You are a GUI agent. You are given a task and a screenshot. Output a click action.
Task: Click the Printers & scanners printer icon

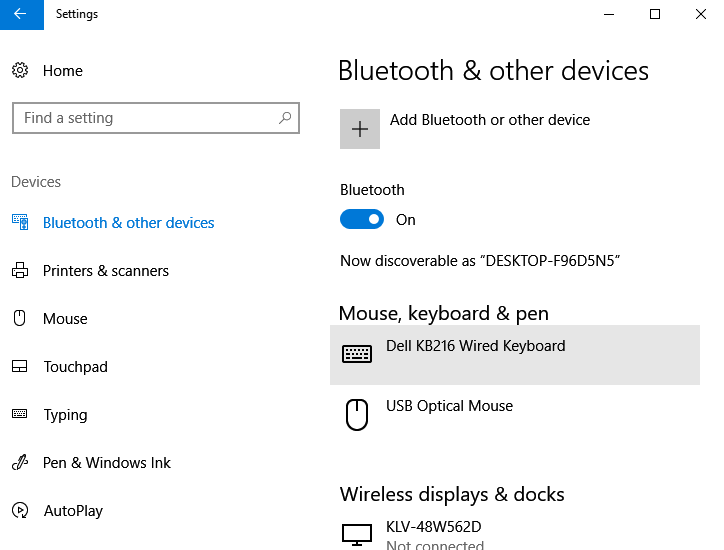[x=20, y=270]
